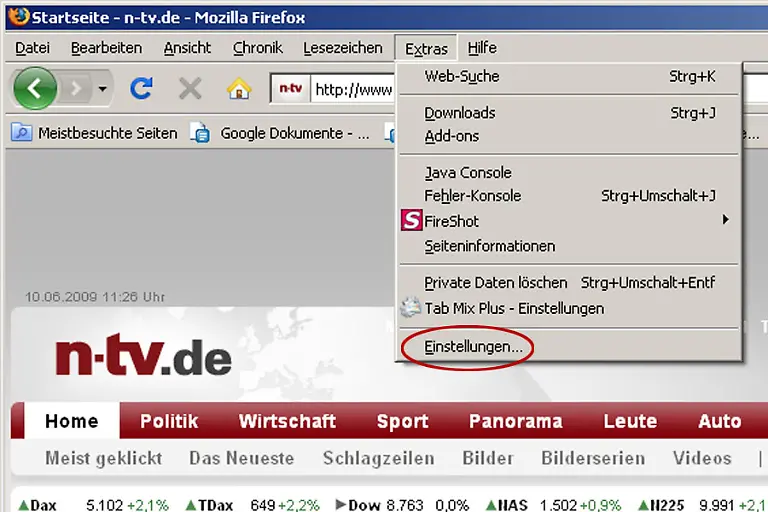Click the n-tv.de site logo
Screen dimensions: 768x512
tap(142, 357)
